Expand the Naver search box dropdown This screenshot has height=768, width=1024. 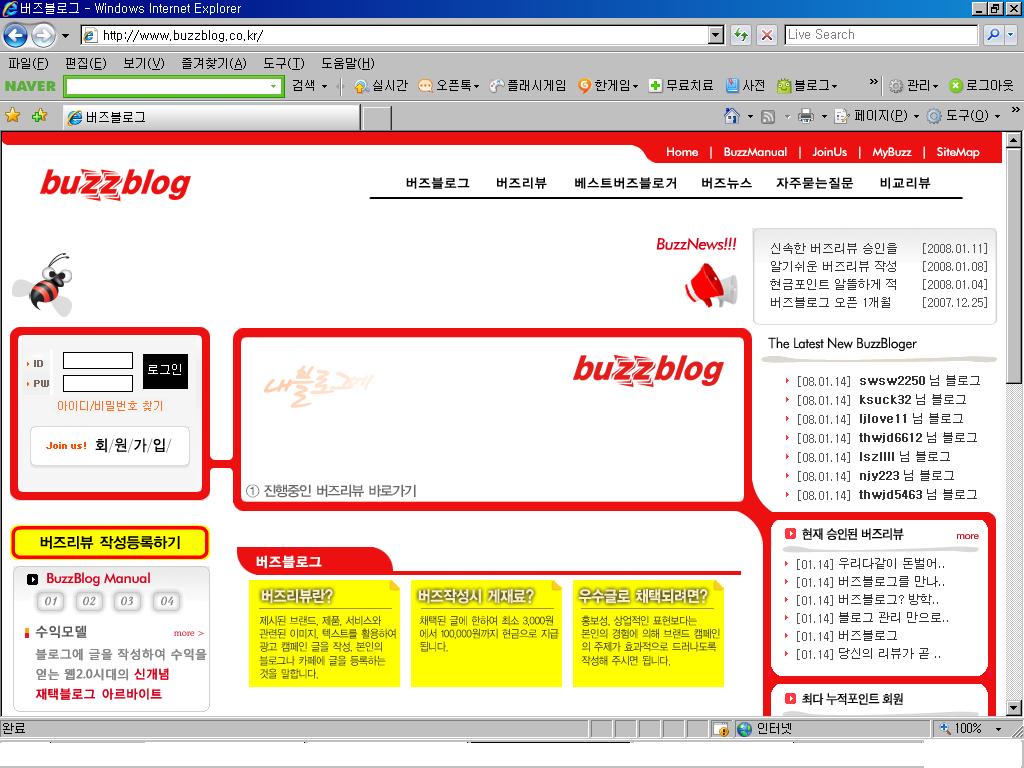[273, 86]
